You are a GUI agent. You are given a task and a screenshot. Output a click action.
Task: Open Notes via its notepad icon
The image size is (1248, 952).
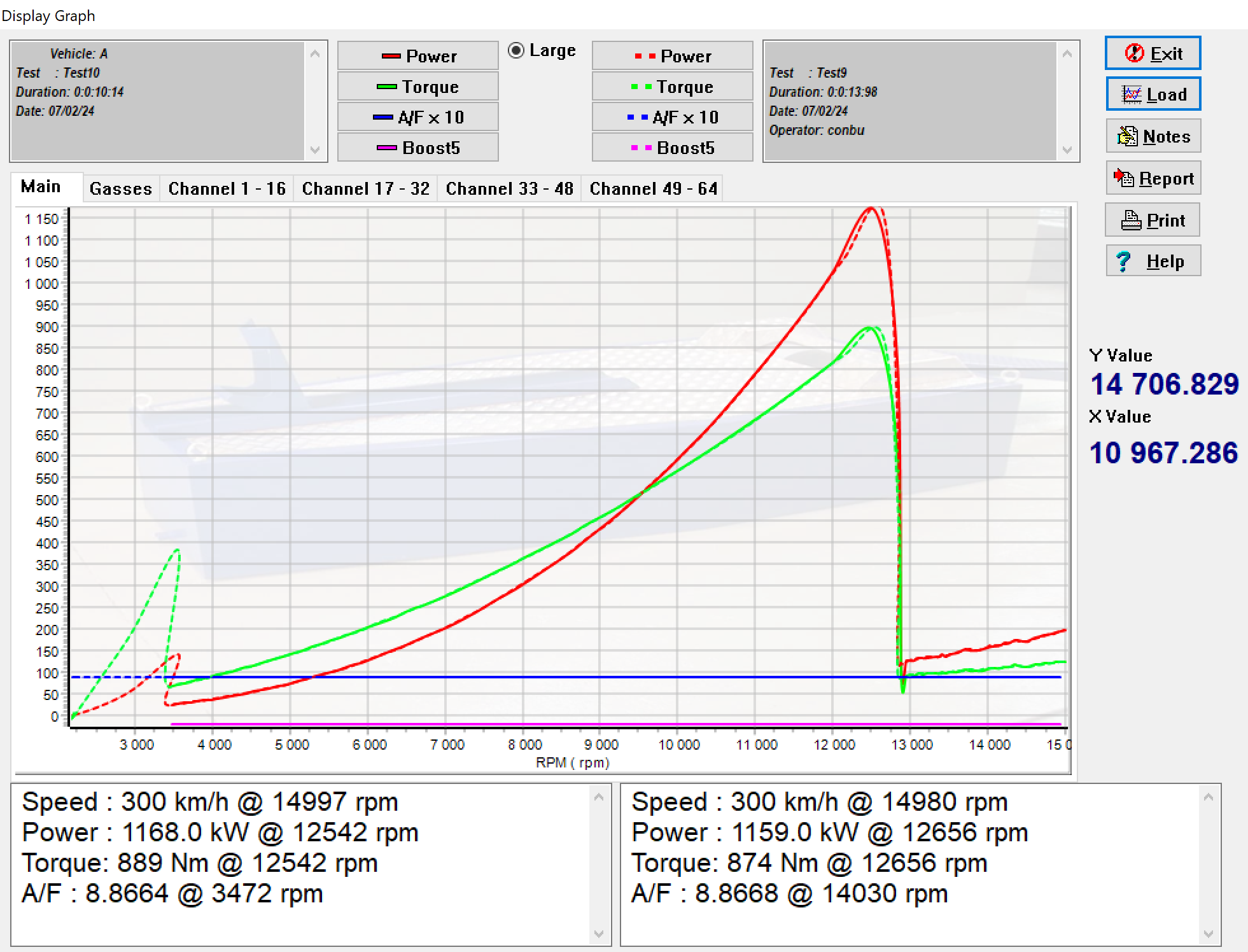pyautogui.click(x=1127, y=136)
